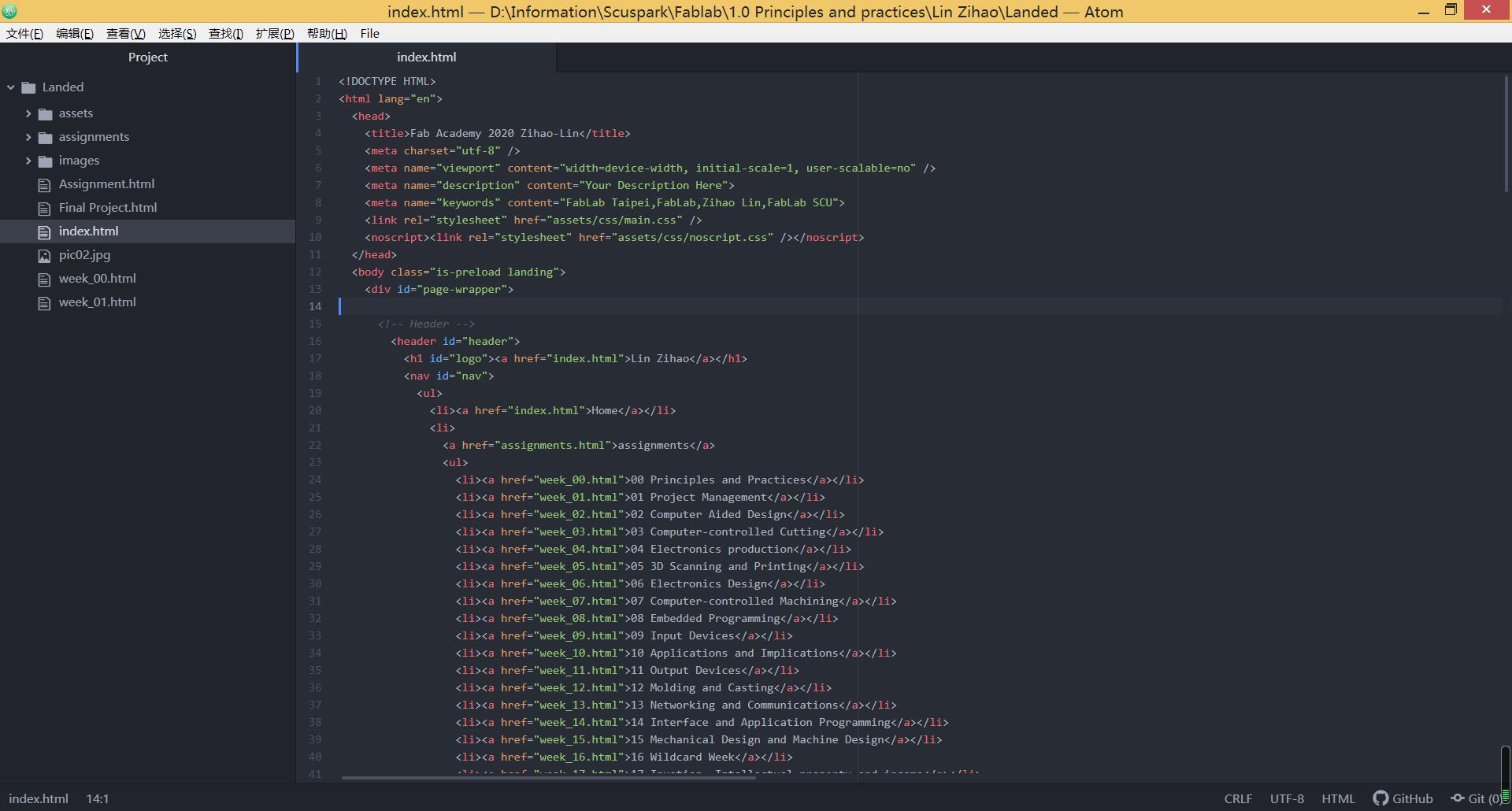Select the assets folder label

coord(76,113)
